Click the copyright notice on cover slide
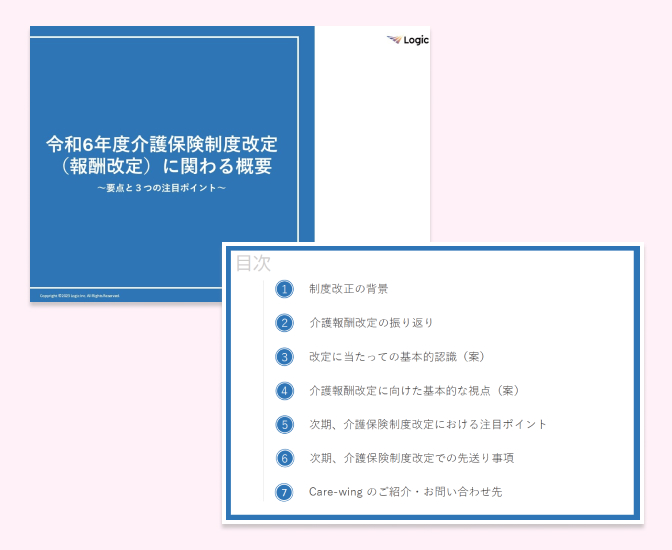672x550 pixels. (80, 295)
